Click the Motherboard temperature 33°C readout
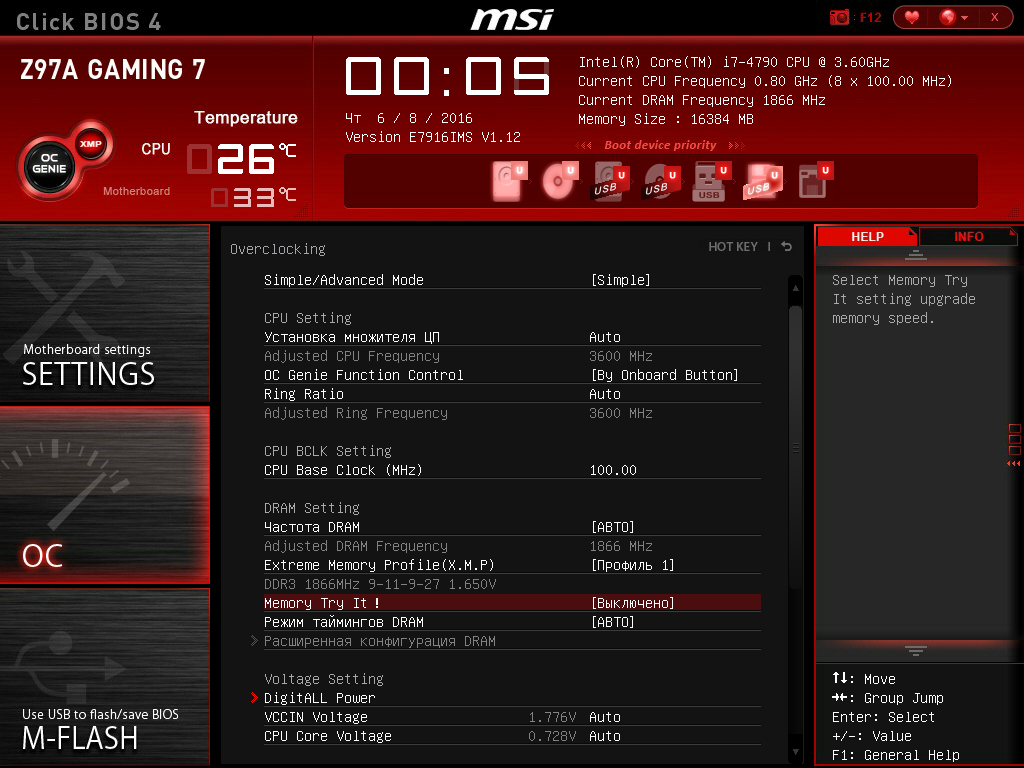Image resolution: width=1024 pixels, height=768 pixels. [253, 197]
